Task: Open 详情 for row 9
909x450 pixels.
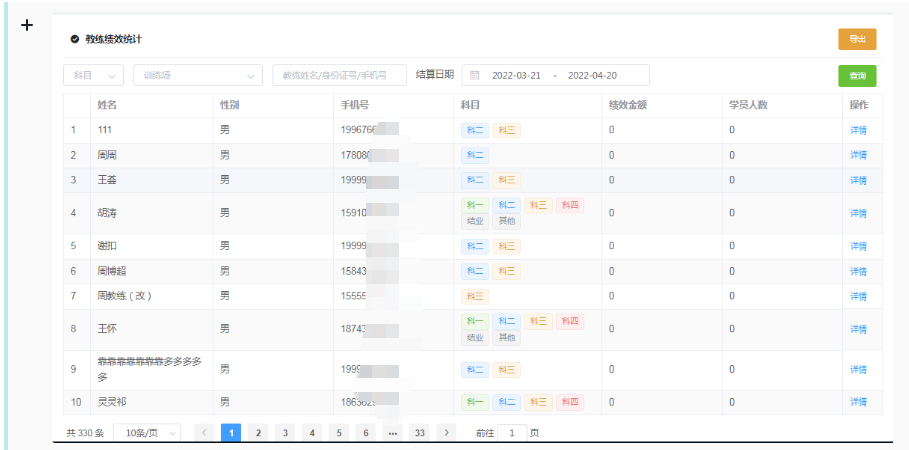Action: pos(858,369)
